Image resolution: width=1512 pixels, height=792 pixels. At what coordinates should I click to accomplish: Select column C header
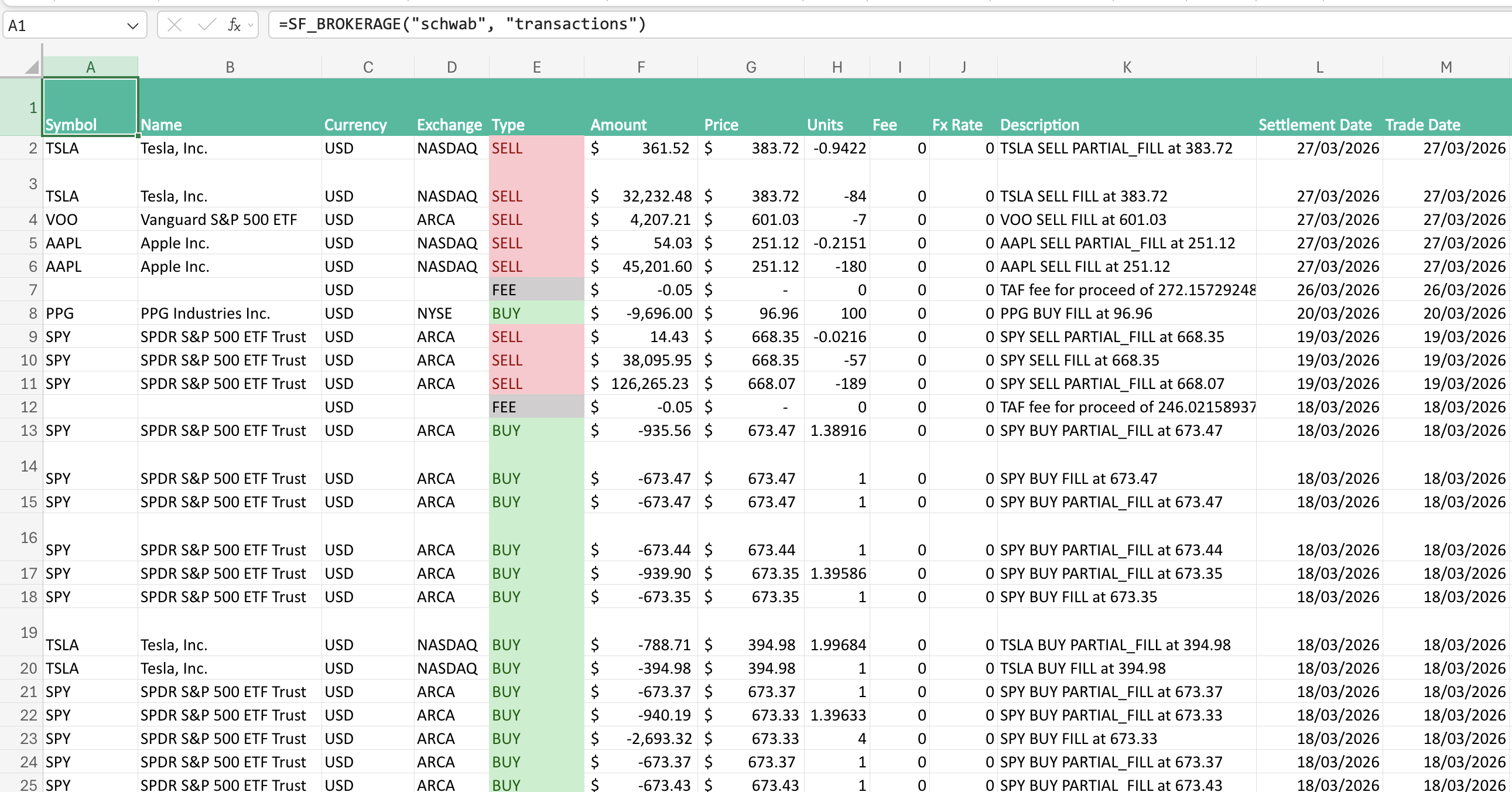tap(368, 67)
